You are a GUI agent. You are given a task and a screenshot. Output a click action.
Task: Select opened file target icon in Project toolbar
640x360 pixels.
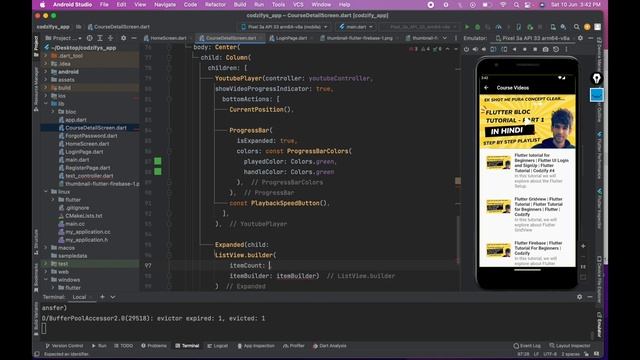point(89,38)
